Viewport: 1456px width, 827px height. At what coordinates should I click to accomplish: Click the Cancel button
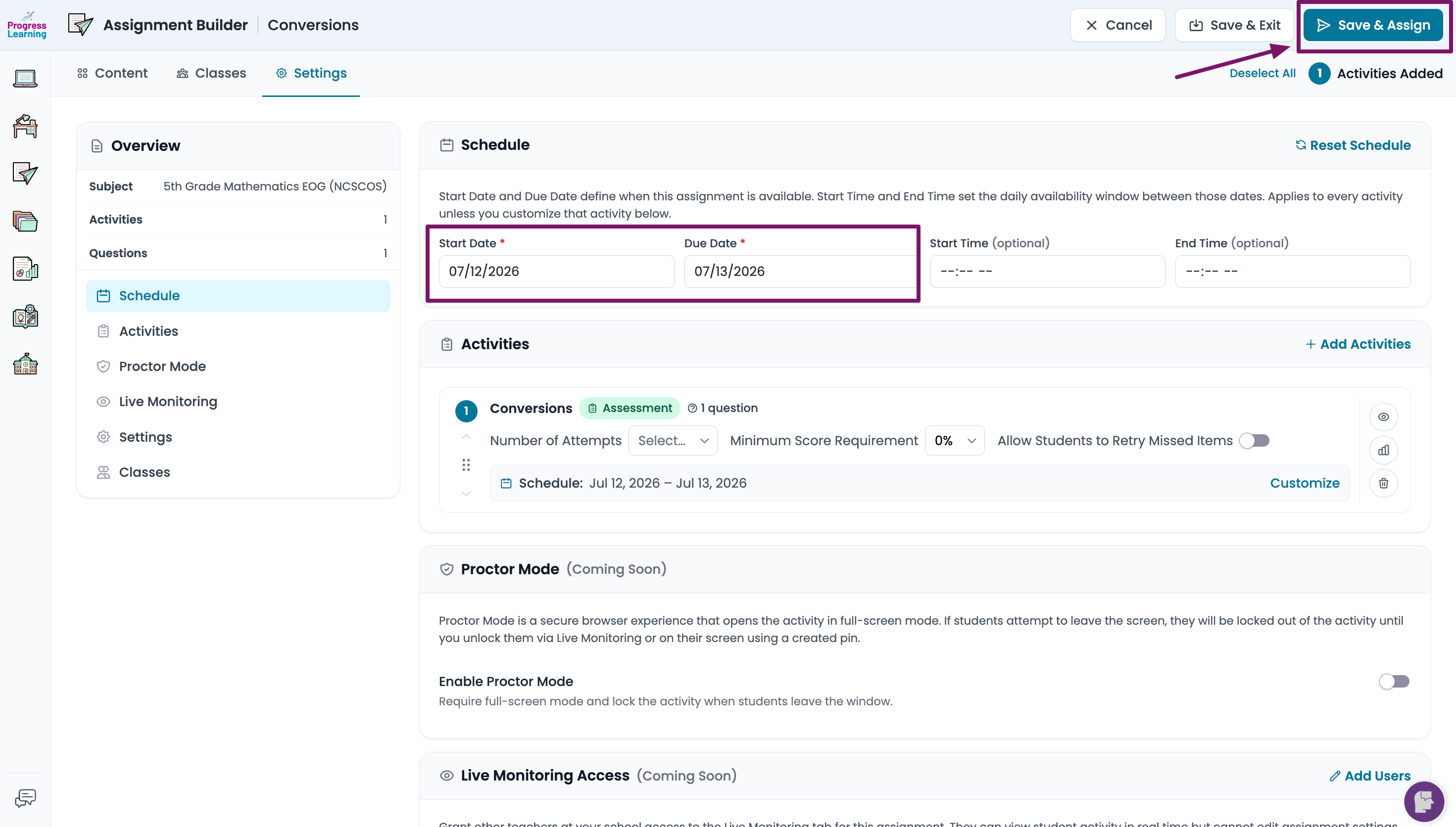(x=1118, y=25)
